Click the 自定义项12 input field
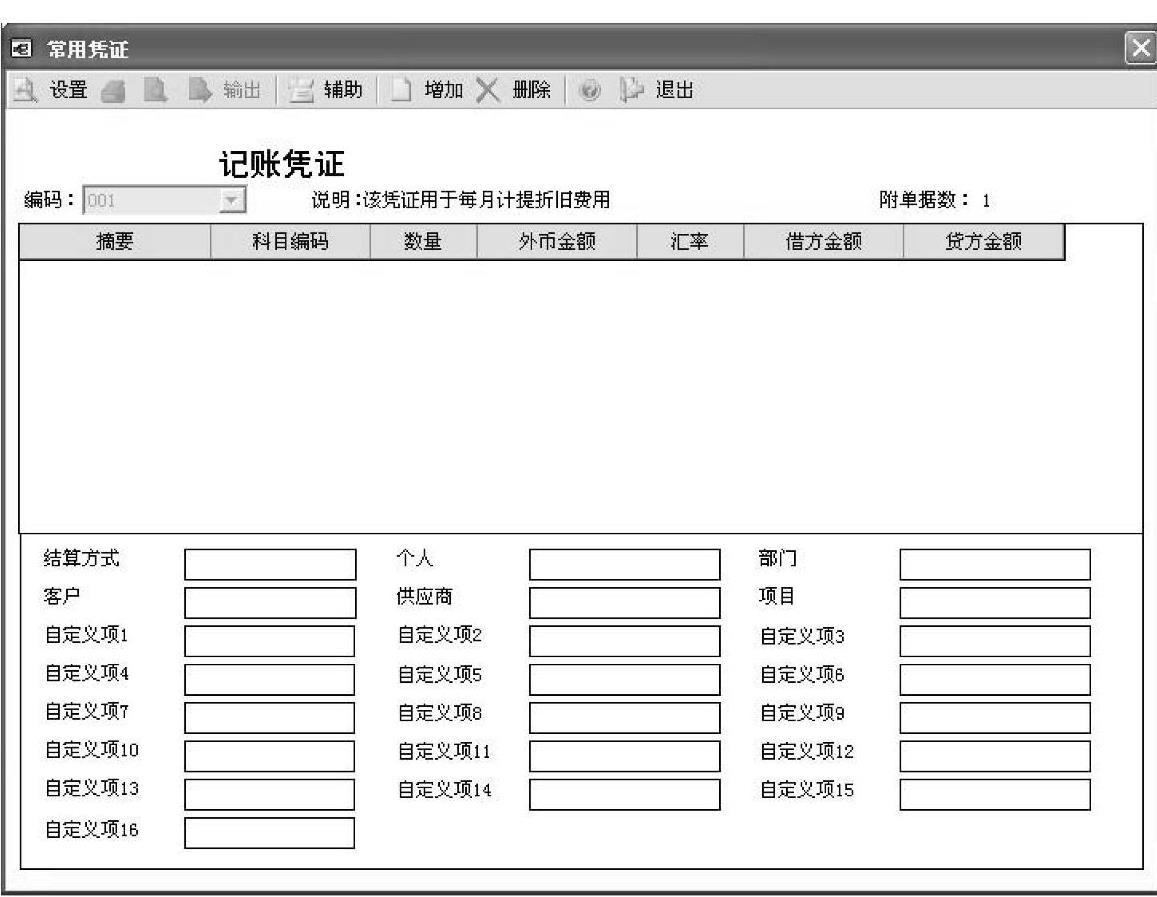 tap(995, 756)
